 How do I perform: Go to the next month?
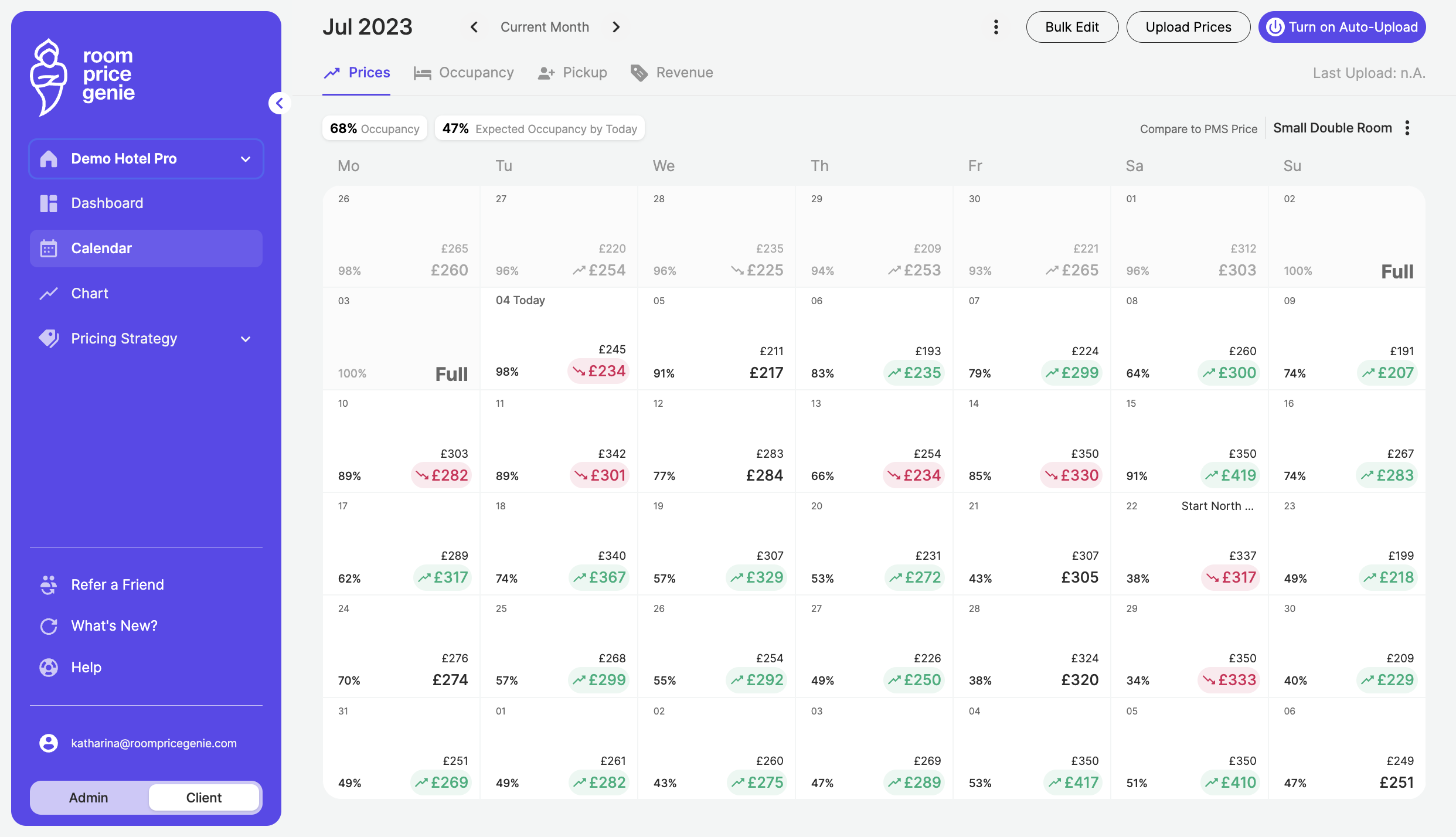coord(616,27)
